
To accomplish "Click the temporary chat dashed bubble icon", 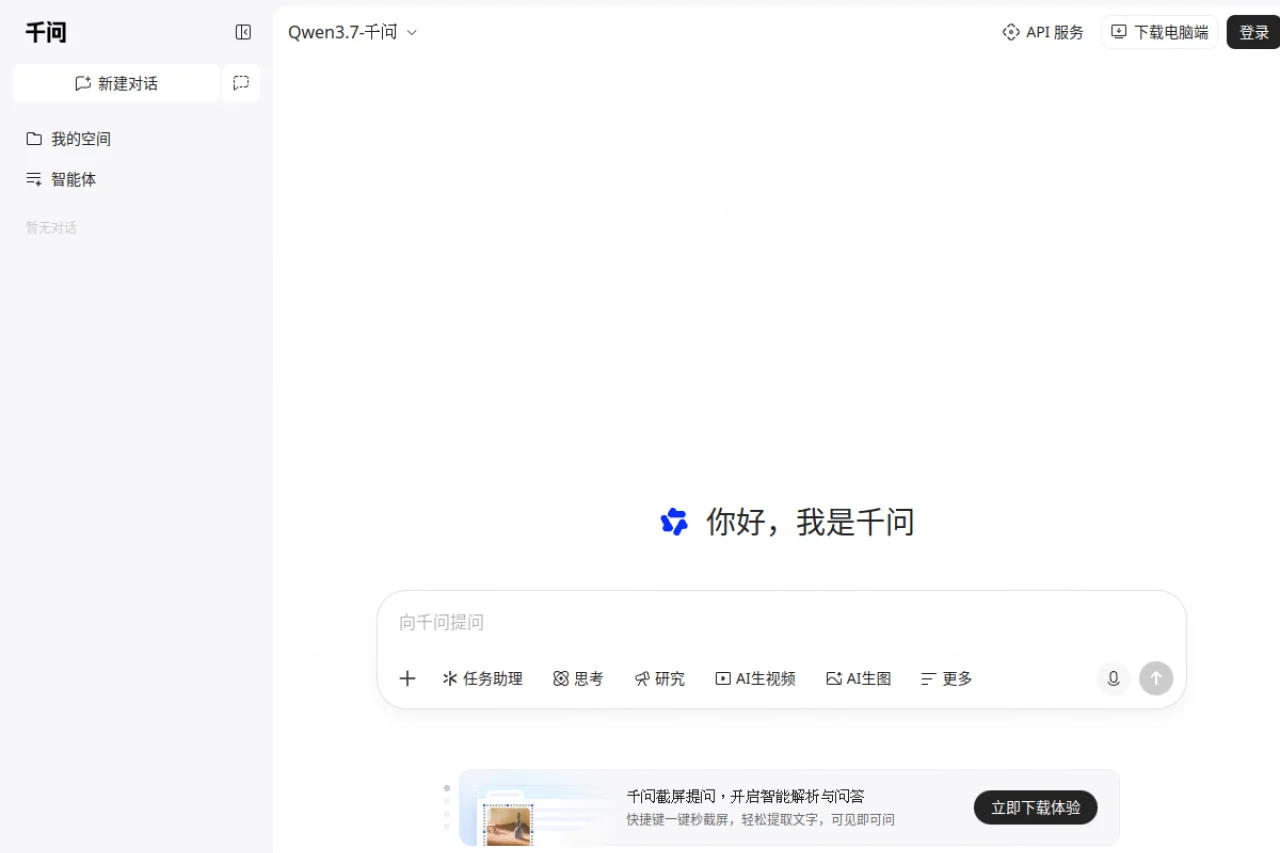I will point(241,83).
